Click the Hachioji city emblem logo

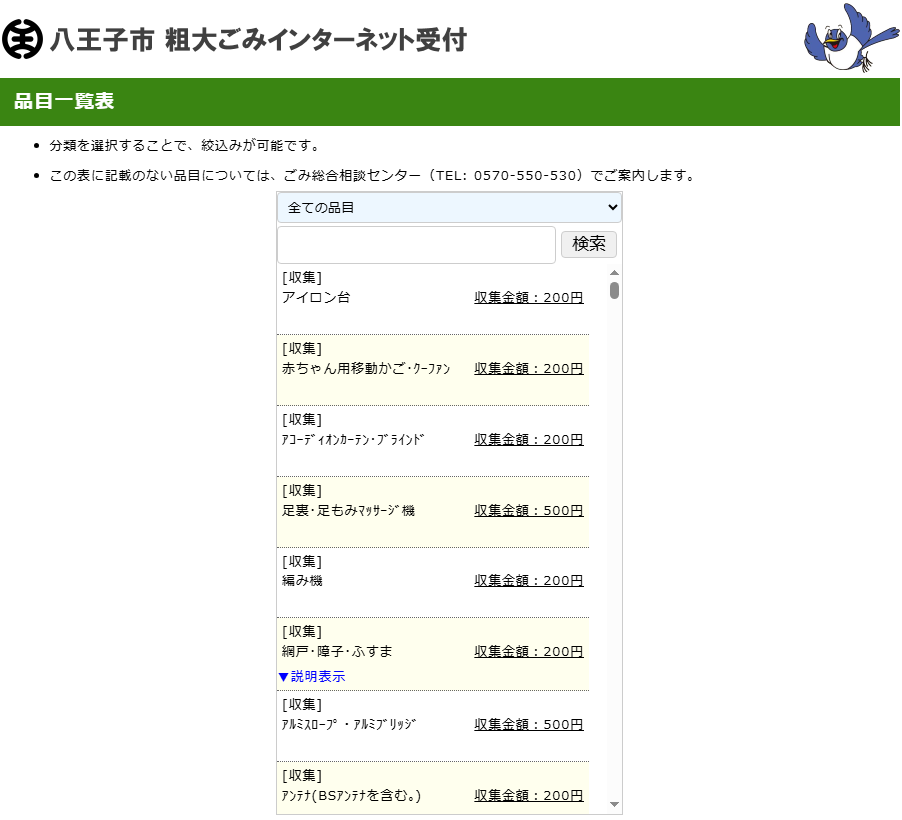coord(23,39)
